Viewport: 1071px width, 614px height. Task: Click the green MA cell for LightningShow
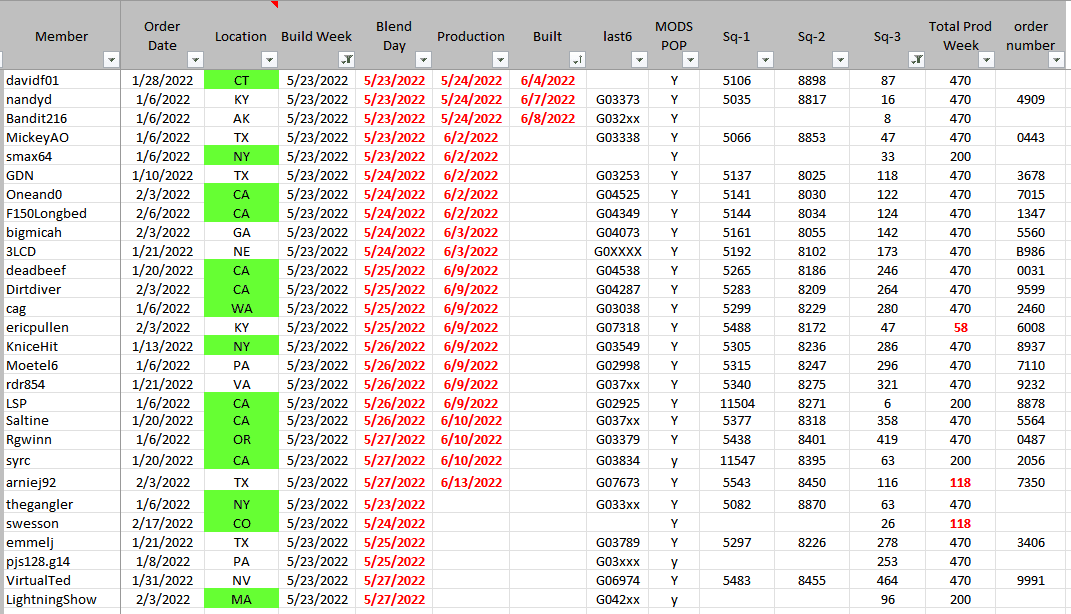pyautogui.click(x=241, y=599)
